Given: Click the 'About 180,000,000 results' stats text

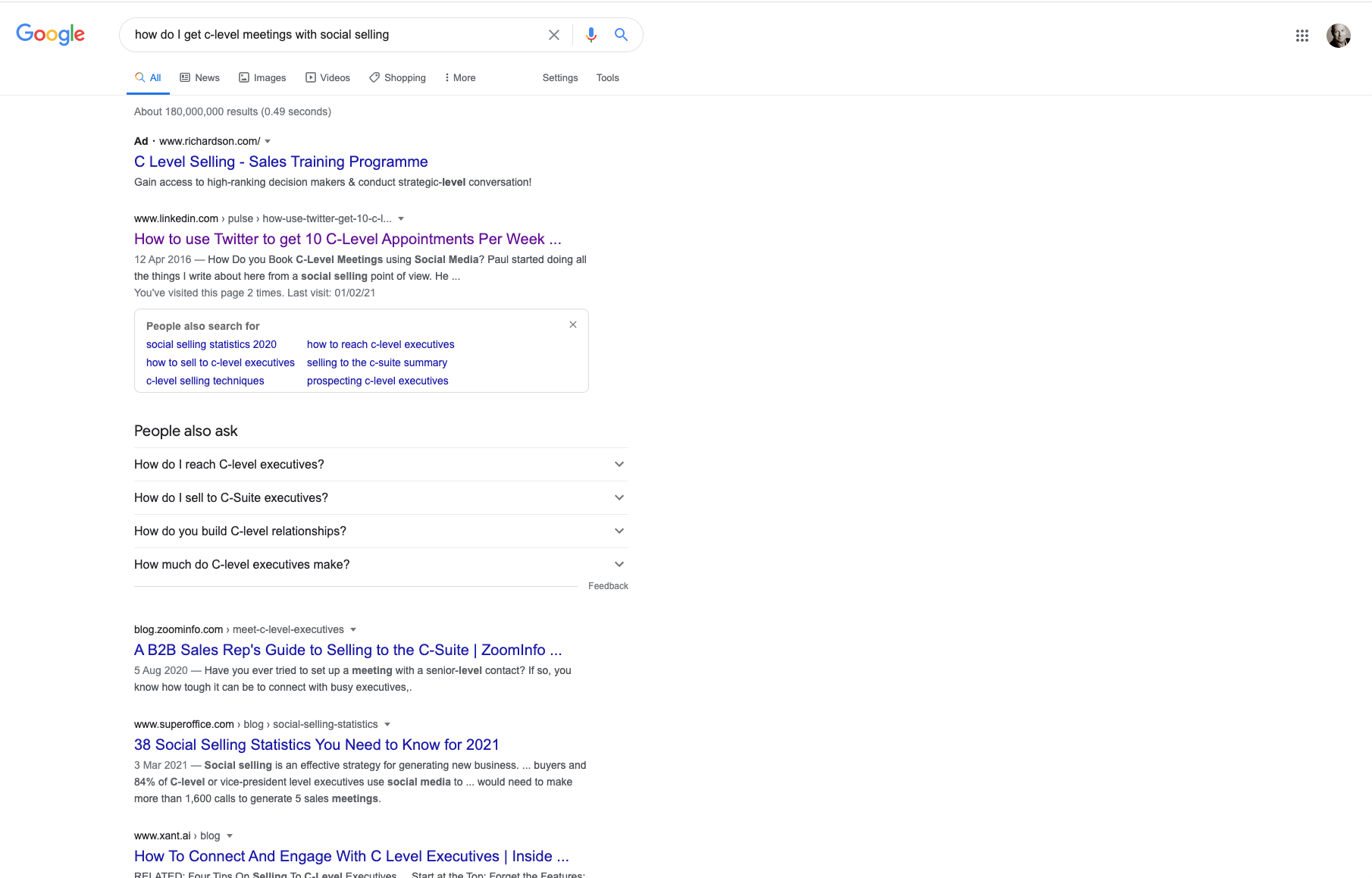Looking at the screenshot, I should click(233, 111).
